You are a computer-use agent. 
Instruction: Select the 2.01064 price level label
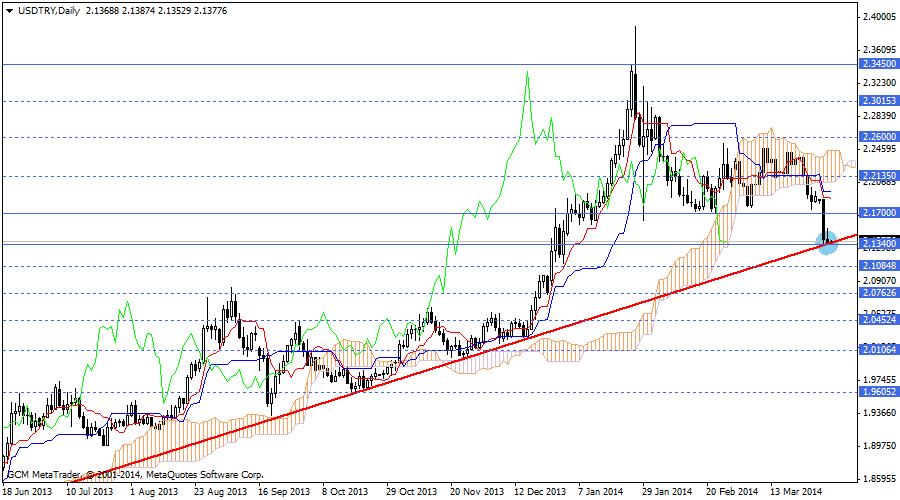[879, 350]
